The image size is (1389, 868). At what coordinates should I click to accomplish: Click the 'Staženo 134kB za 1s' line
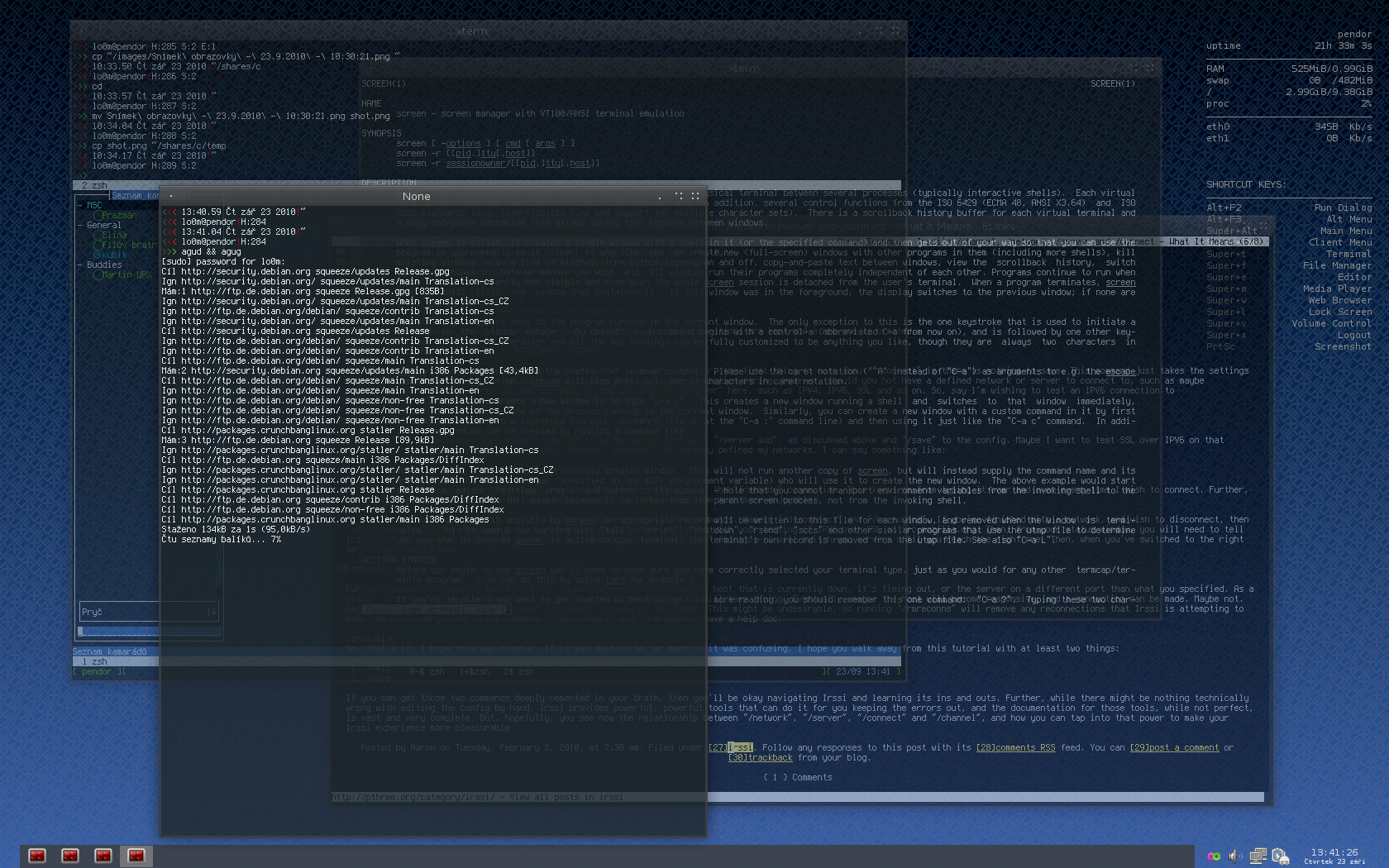click(236, 529)
